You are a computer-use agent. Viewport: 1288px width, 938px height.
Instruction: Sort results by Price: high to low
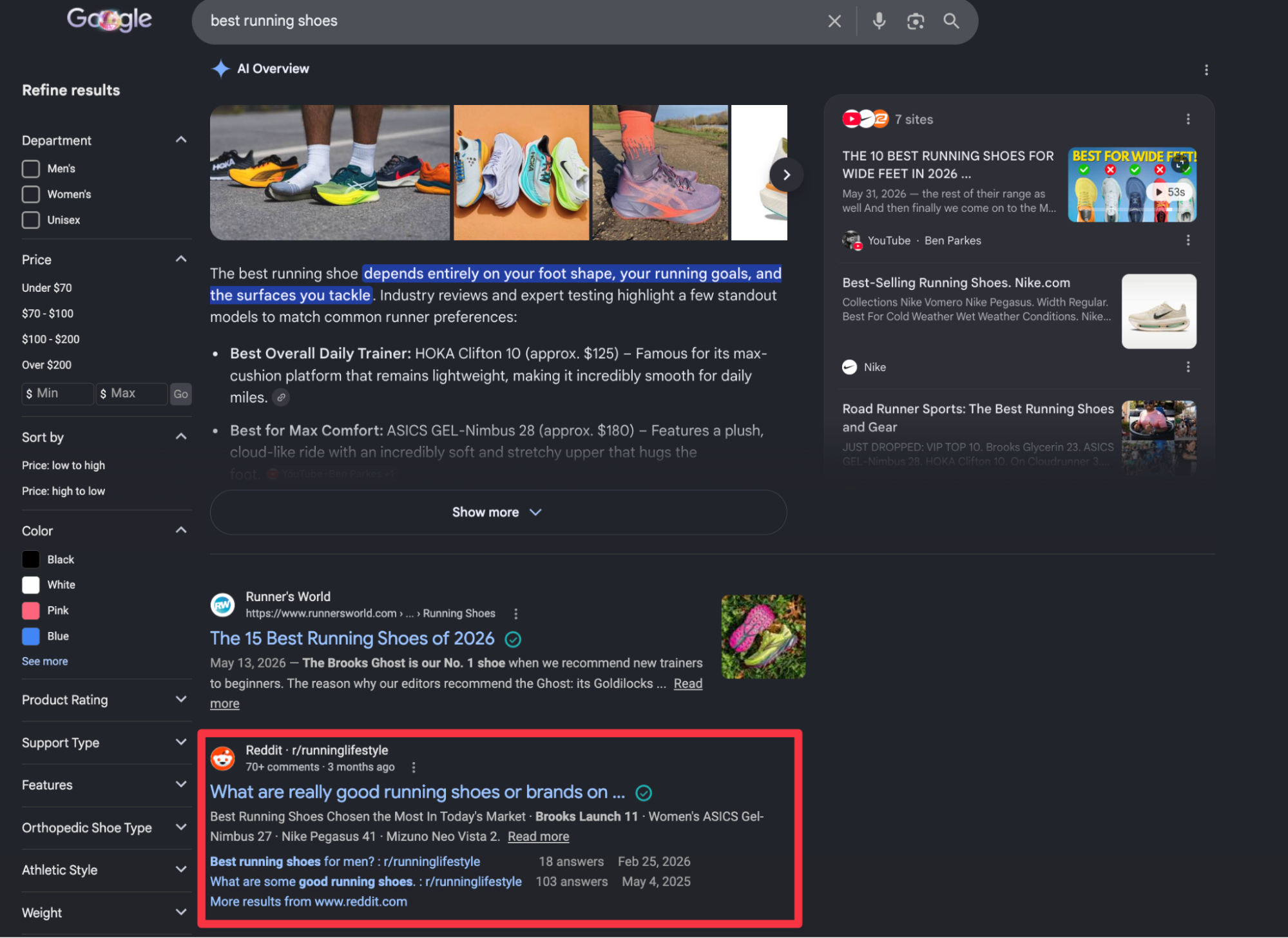click(63, 492)
